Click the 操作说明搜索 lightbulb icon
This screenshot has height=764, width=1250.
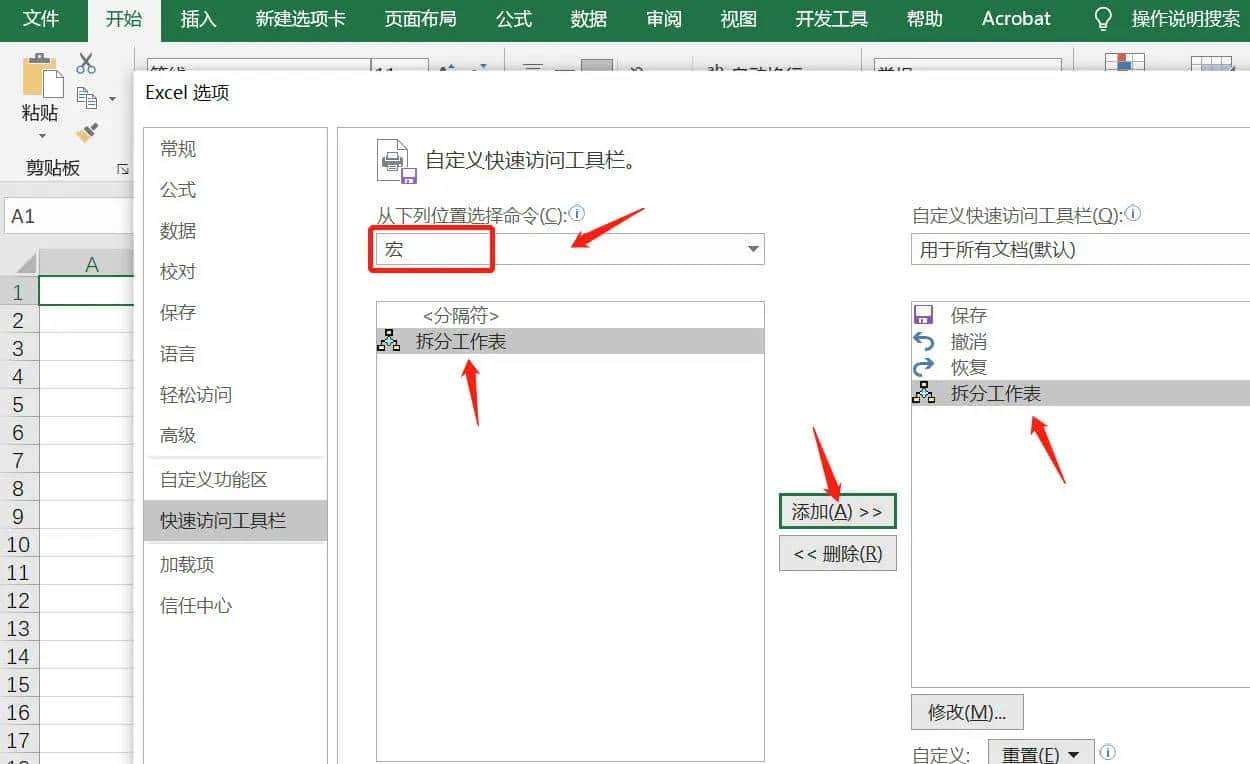1101,17
